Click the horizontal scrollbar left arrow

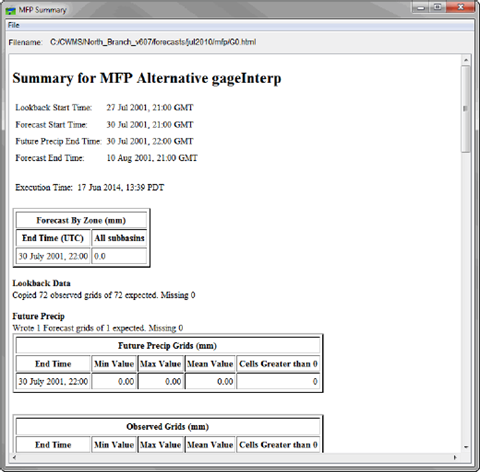point(14,457)
